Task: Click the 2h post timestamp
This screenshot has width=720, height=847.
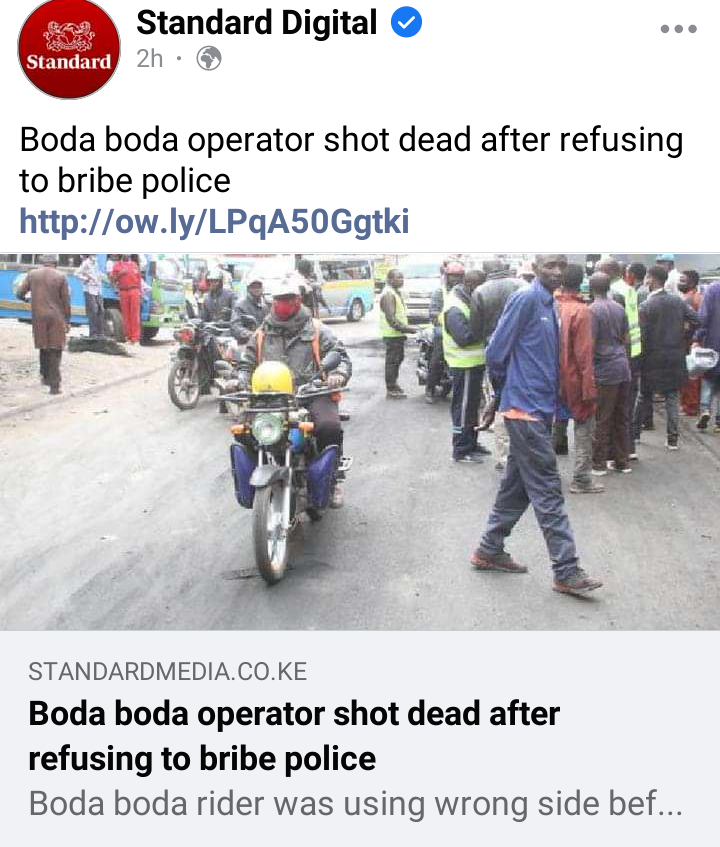Action: (150, 58)
